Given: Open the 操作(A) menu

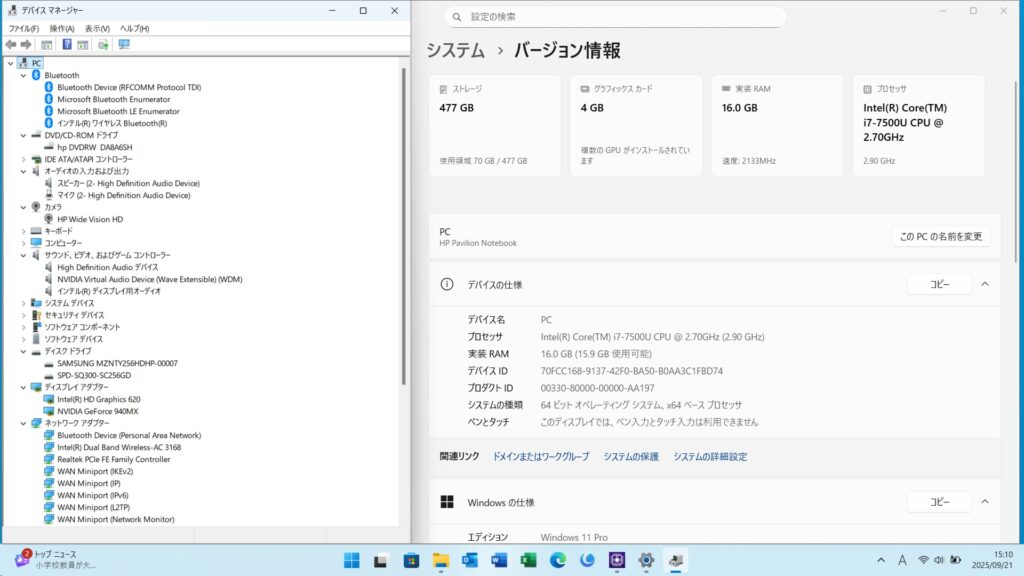Looking at the screenshot, I should [62, 29].
